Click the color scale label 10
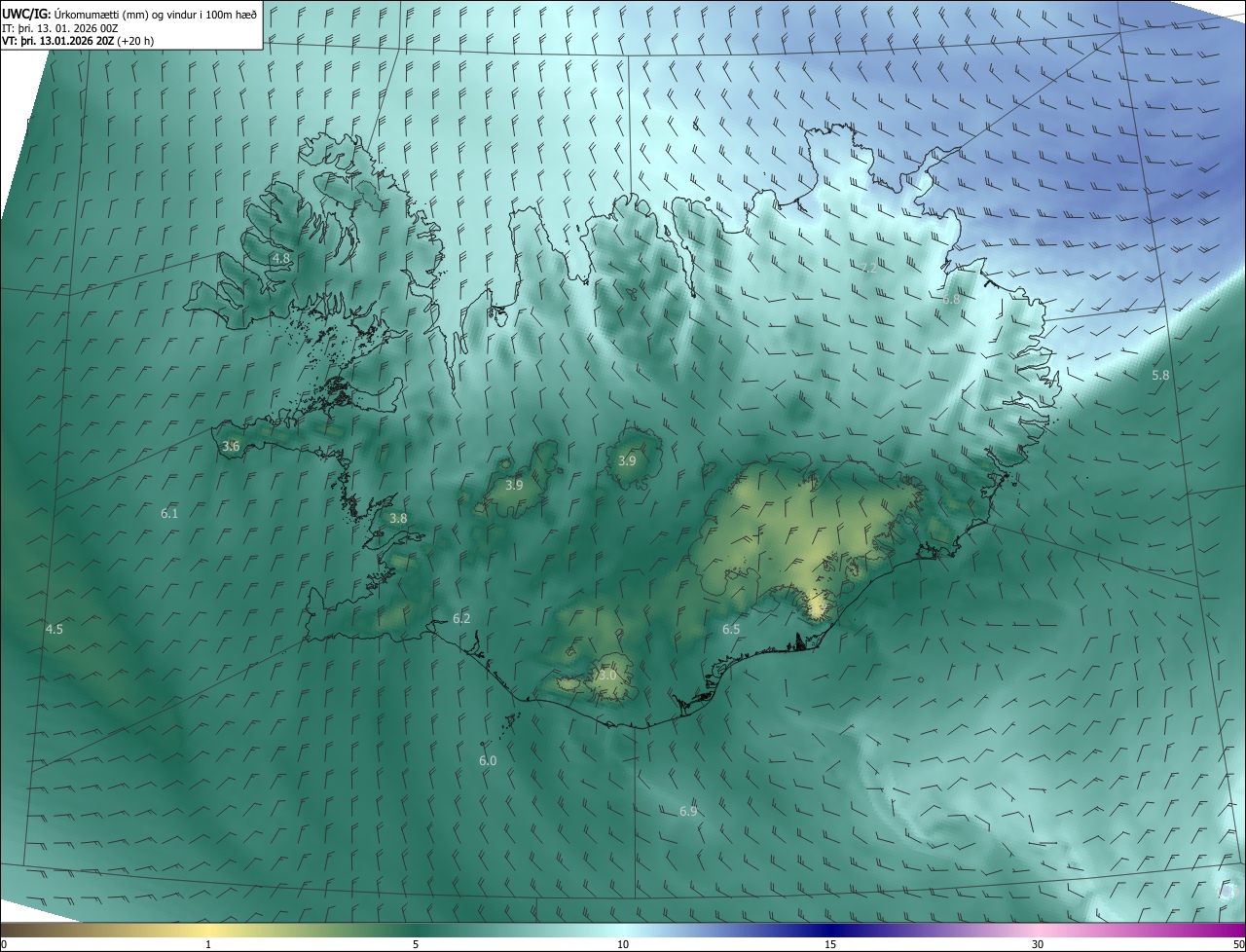 [x=623, y=944]
